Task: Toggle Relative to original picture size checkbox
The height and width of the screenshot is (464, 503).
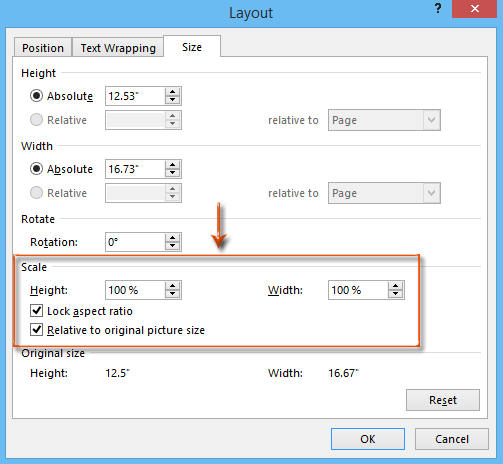Action: pyautogui.click(x=36, y=330)
